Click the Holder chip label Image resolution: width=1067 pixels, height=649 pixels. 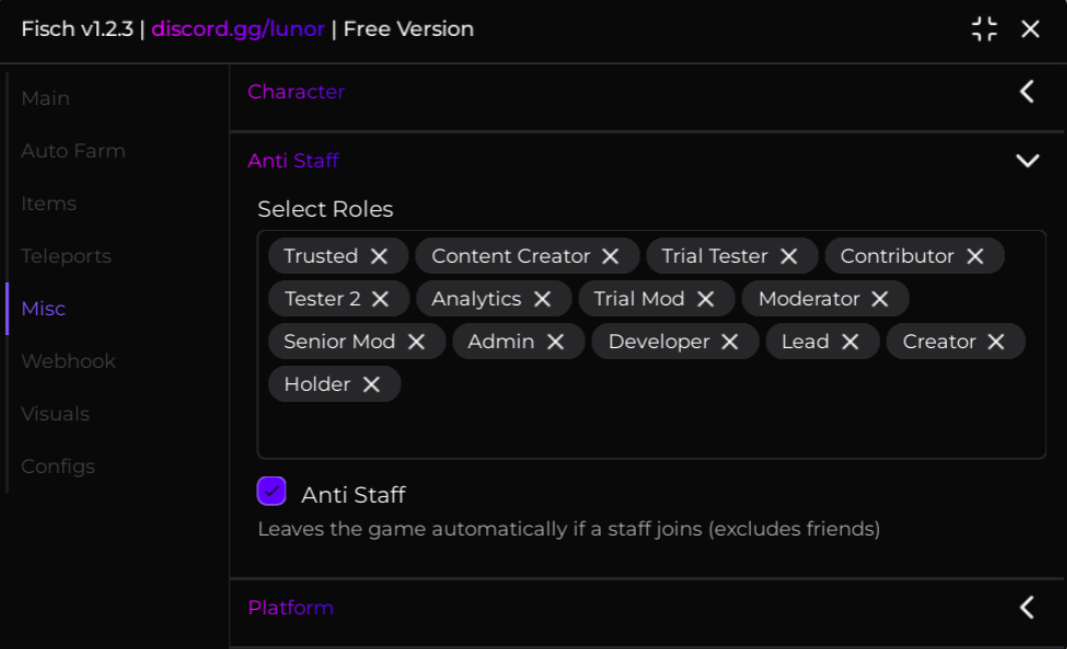[x=317, y=384]
